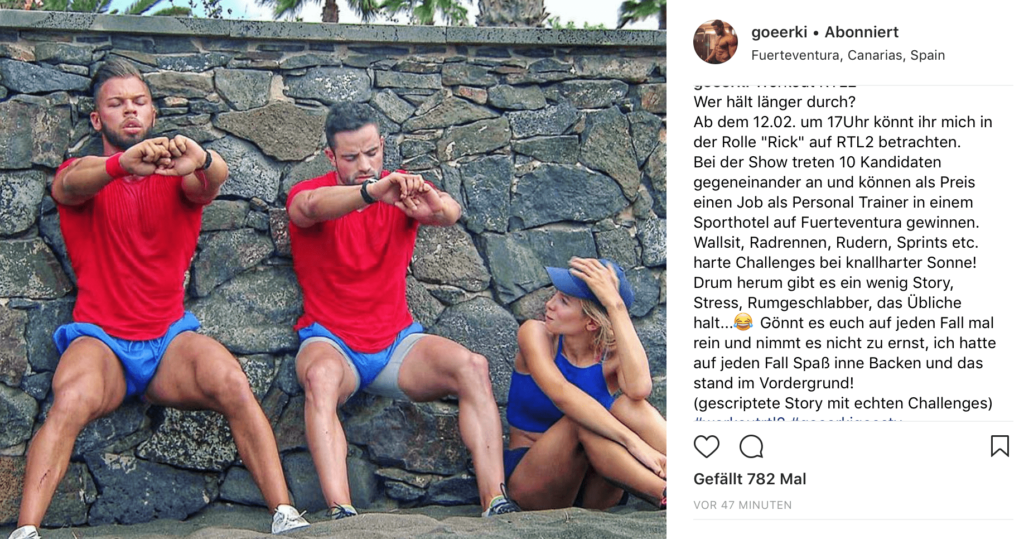
Task: Save post with the bookmark icon
Action: coord(999,446)
